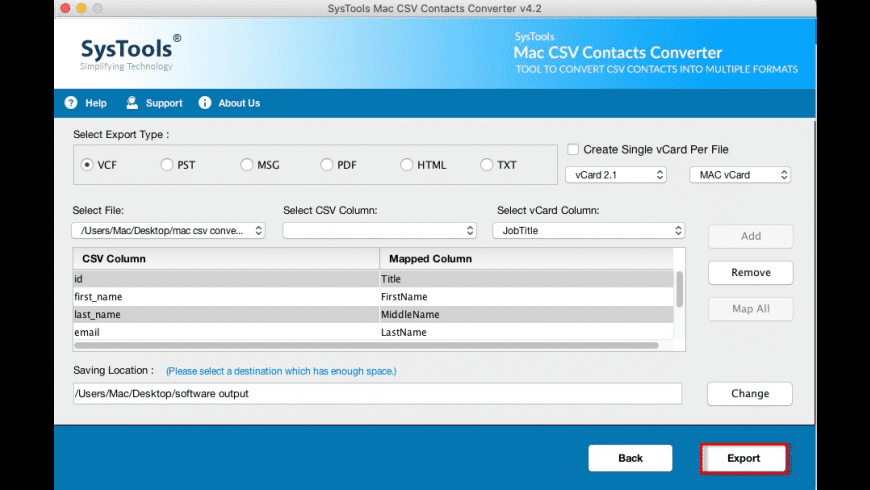Click the CSV Column table header
The height and width of the screenshot is (490, 870).
point(226,259)
